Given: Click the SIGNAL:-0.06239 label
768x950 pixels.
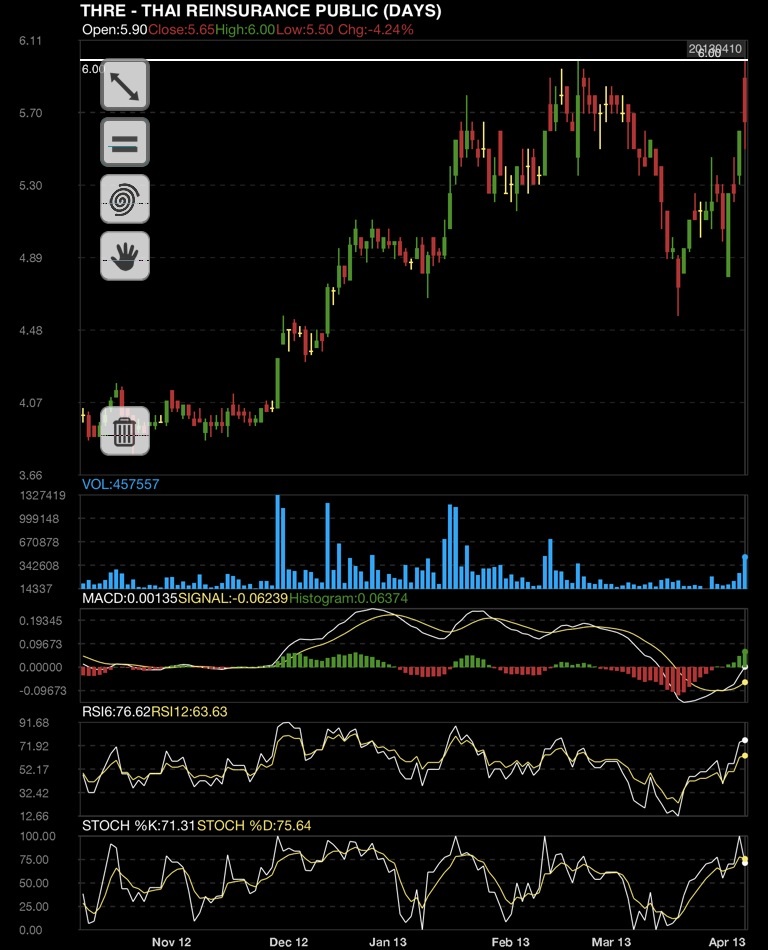Looking at the screenshot, I should pos(233,599).
